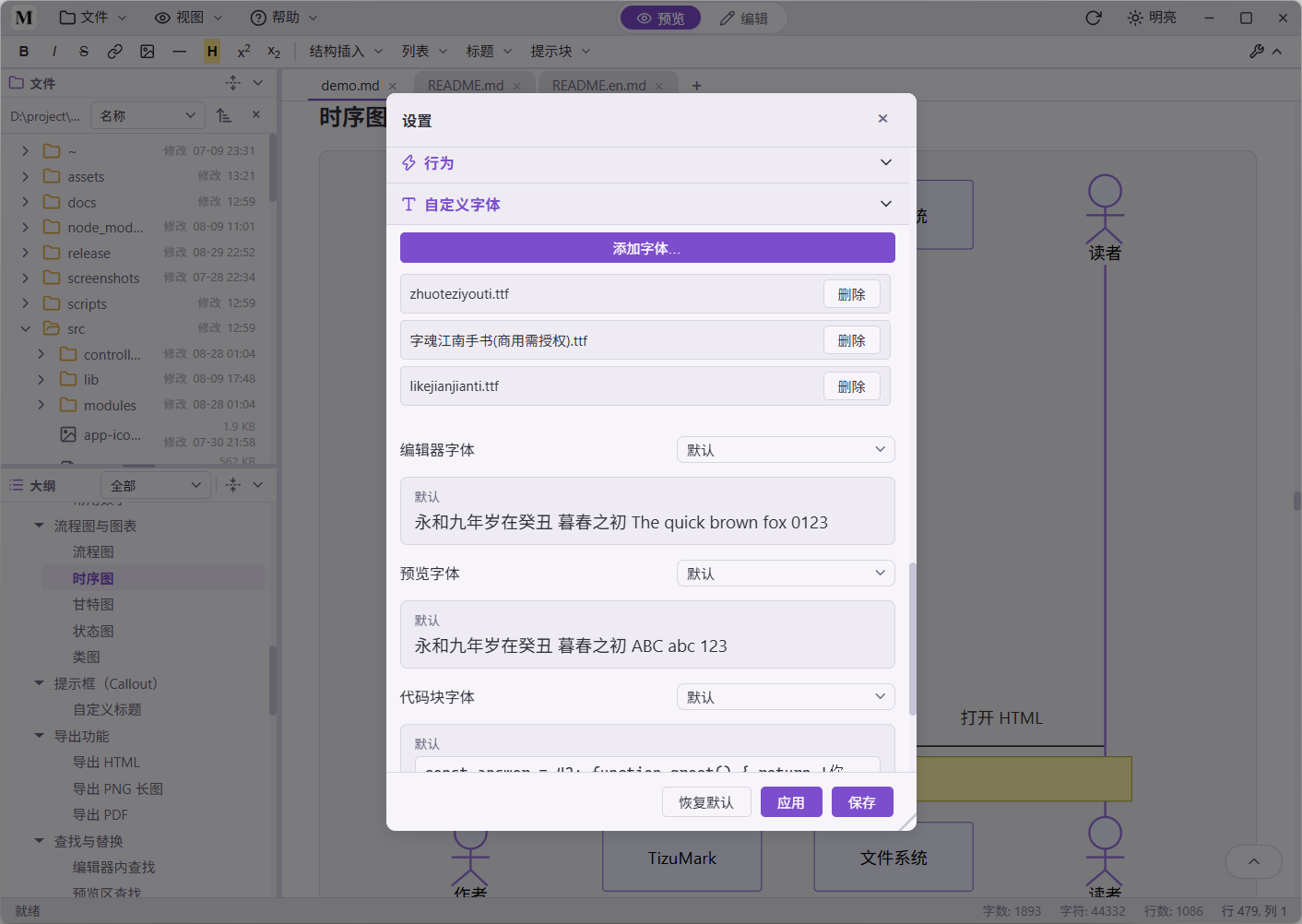
Task: Apply strikethrough formatting
Action: coord(84,52)
